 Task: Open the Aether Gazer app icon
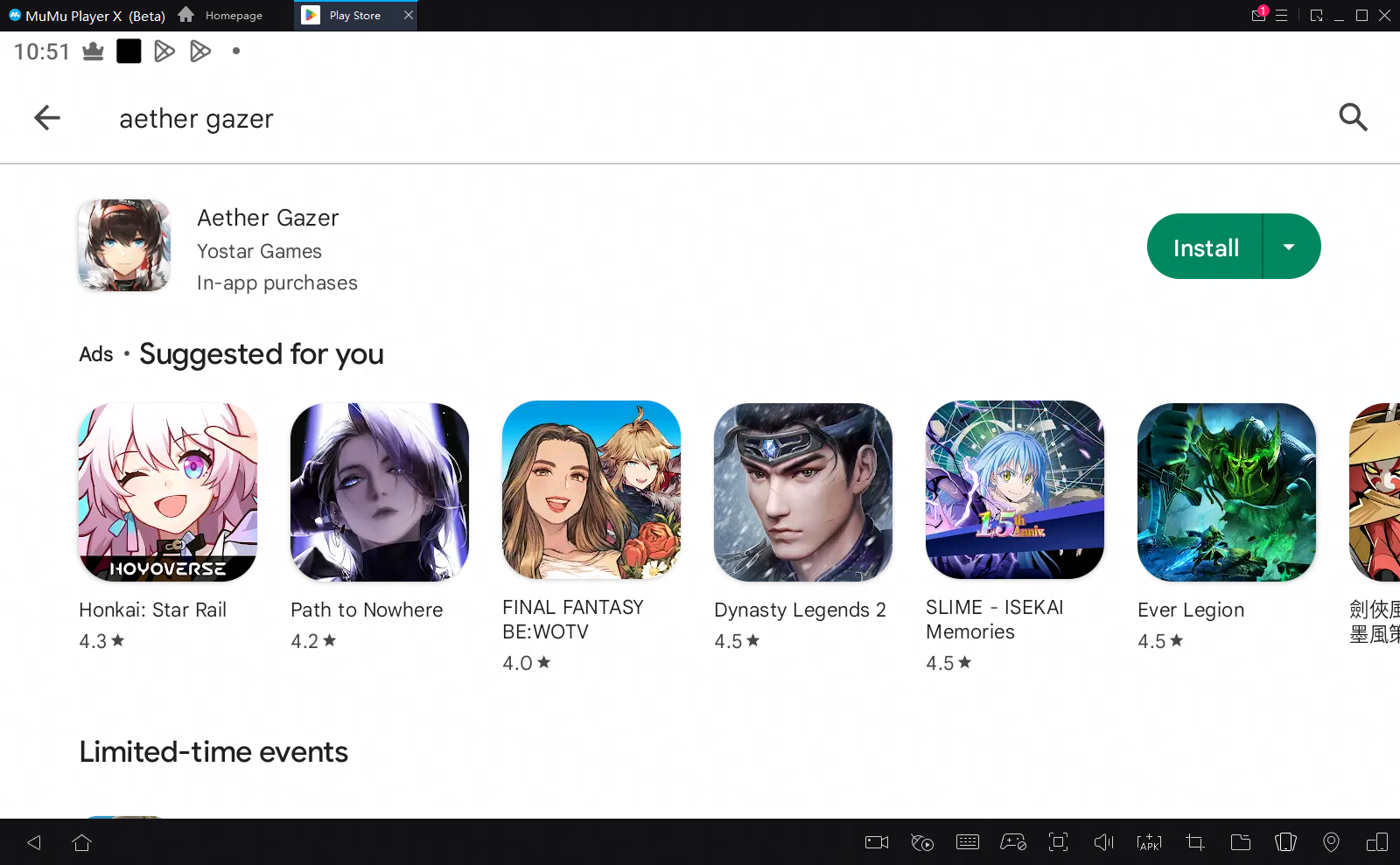124,245
